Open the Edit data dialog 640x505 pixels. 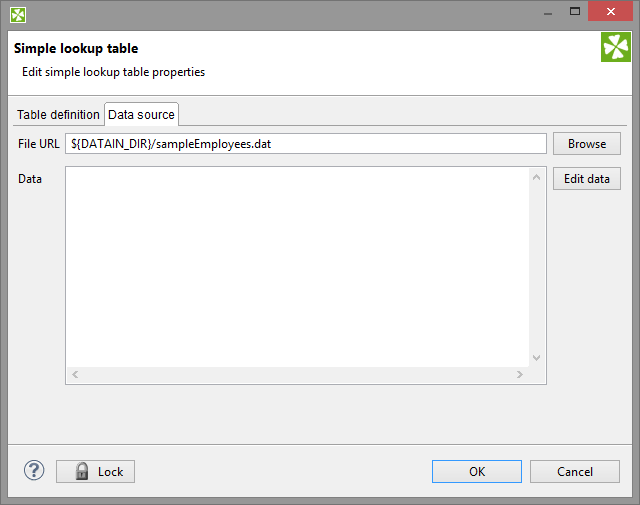pyautogui.click(x=586, y=179)
